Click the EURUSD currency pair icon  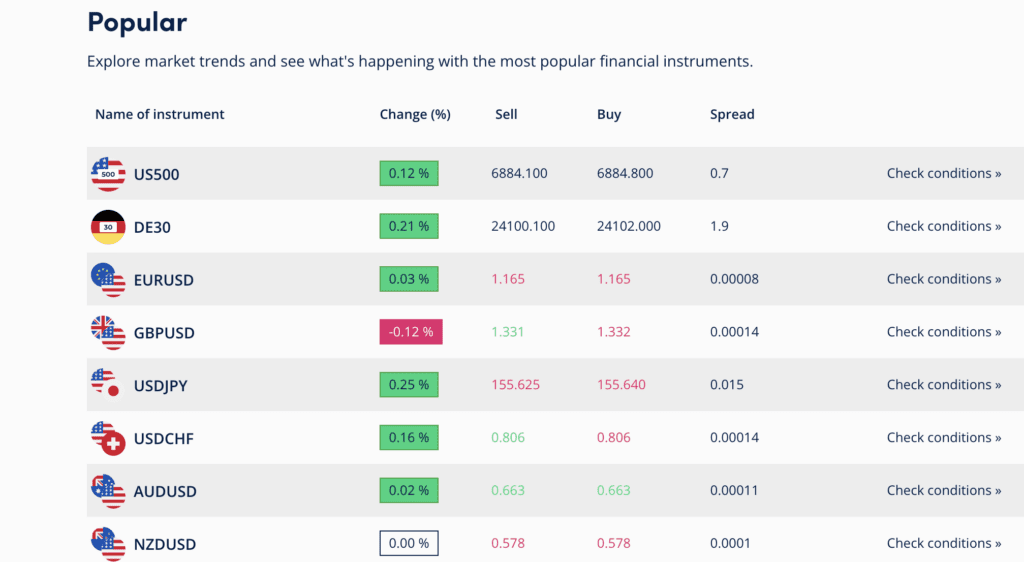tap(107, 280)
